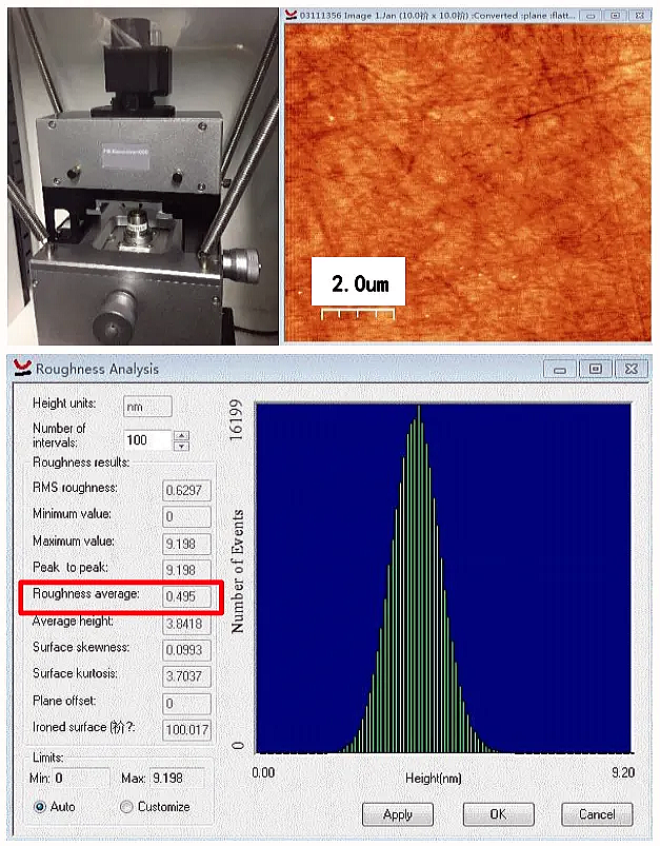Click the Number of intervals input field
Image resolution: width=660 pixels, height=846 pixels.
[x=146, y=440]
